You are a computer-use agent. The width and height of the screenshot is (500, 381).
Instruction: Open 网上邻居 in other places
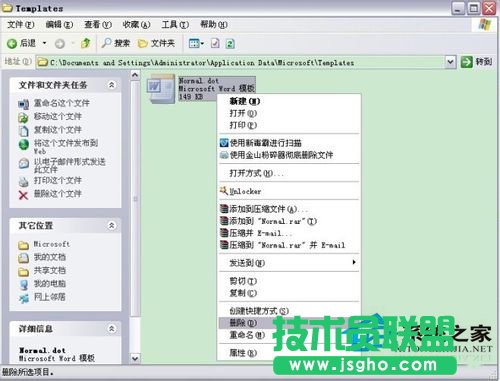click(50, 297)
